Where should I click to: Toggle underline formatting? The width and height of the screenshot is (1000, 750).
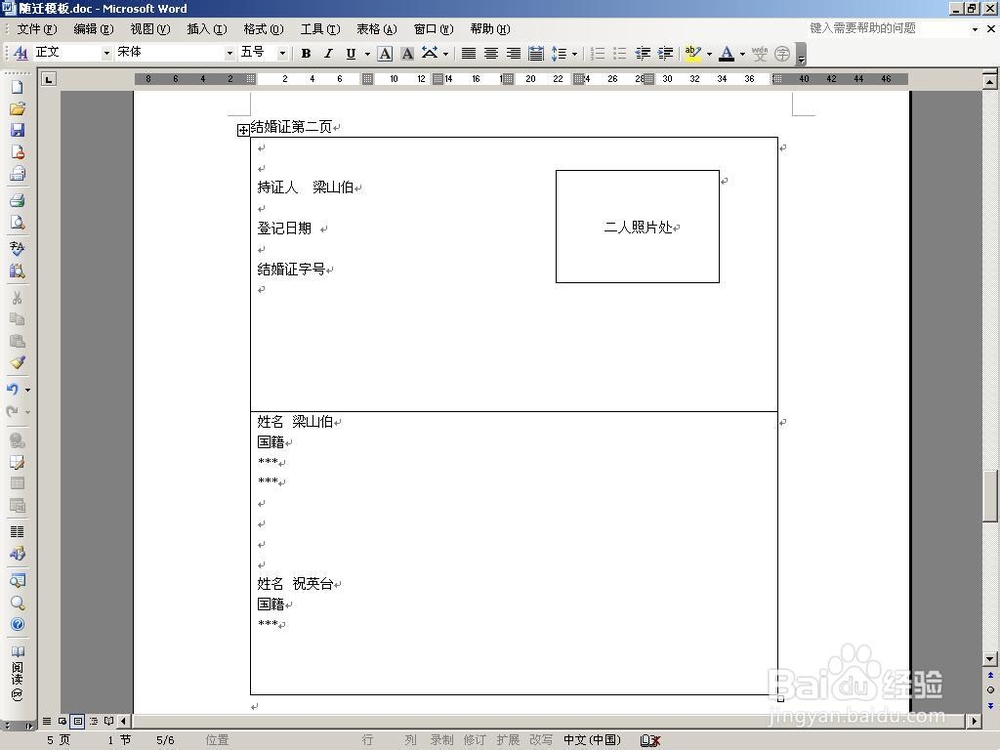tap(348, 53)
